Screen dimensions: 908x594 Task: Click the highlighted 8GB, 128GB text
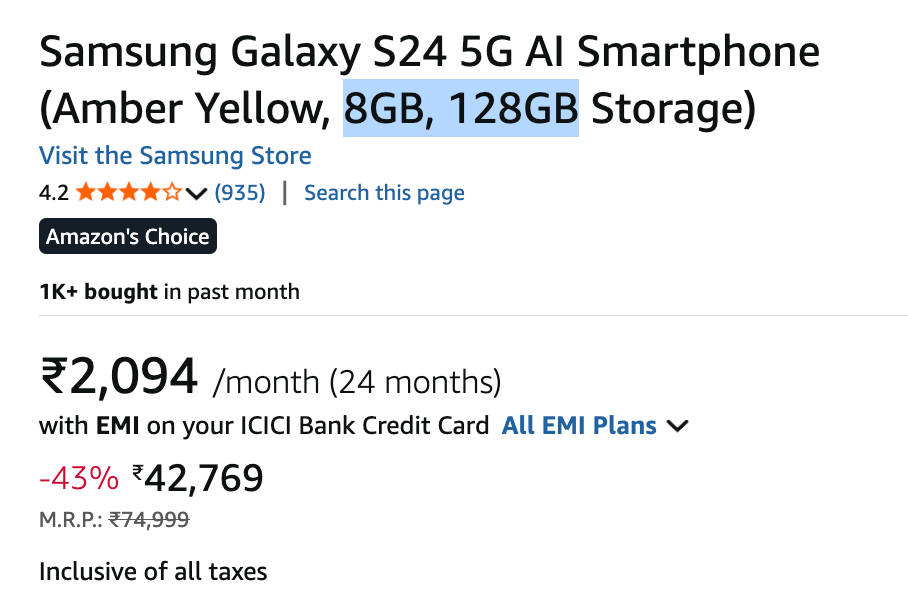461,108
